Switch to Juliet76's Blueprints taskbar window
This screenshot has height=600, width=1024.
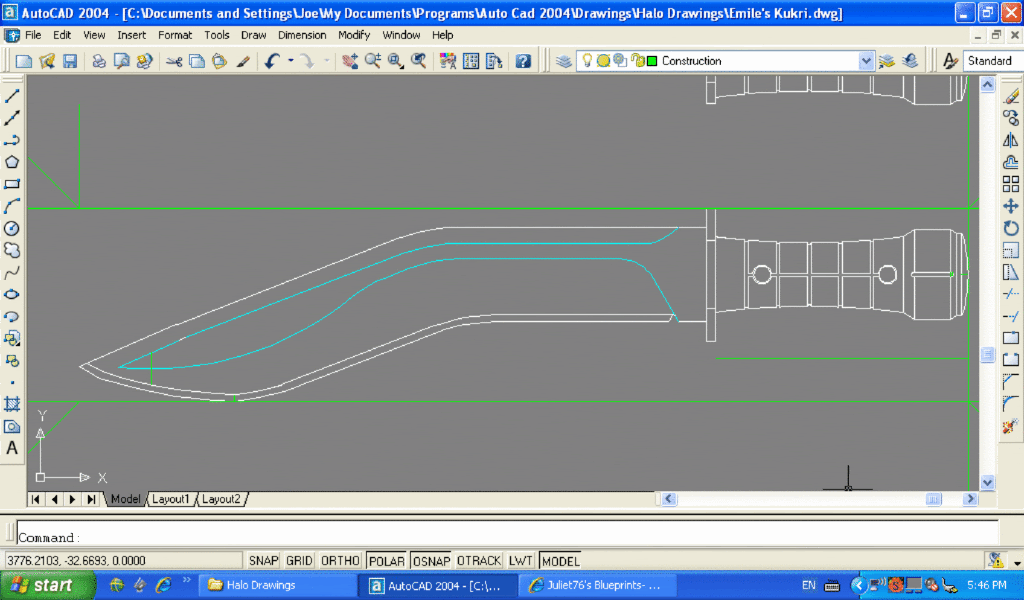pyautogui.click(x=597, y=586)
